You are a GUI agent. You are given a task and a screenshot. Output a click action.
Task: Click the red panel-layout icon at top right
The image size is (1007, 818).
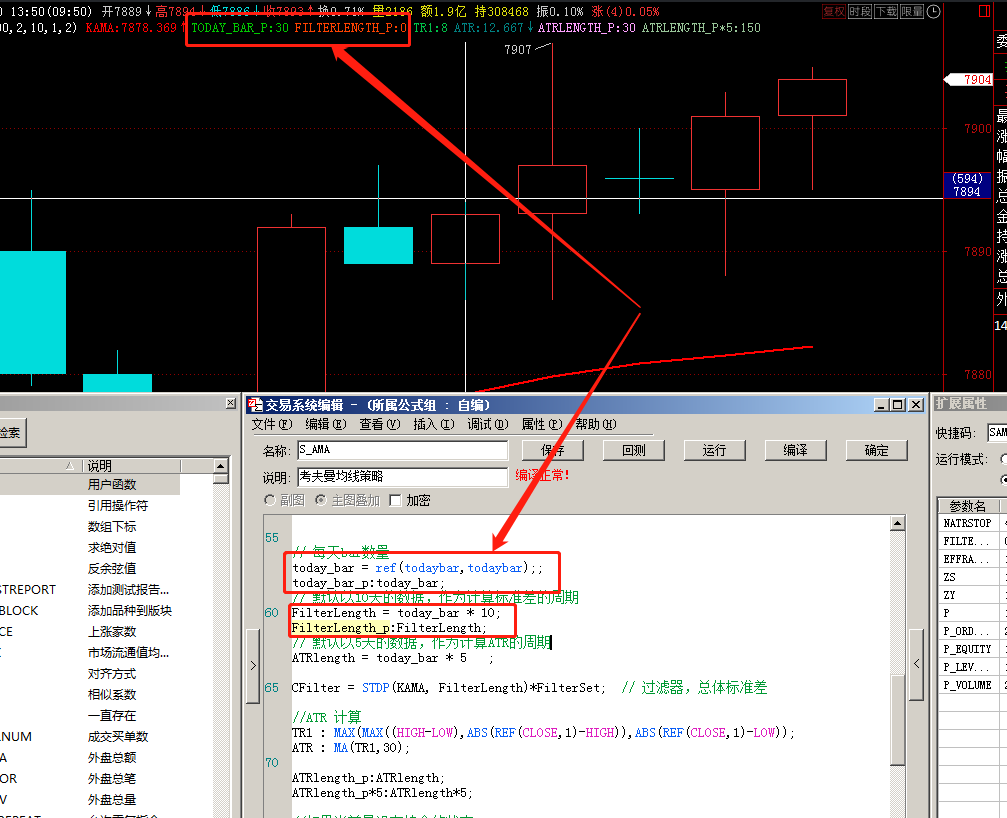984,12
